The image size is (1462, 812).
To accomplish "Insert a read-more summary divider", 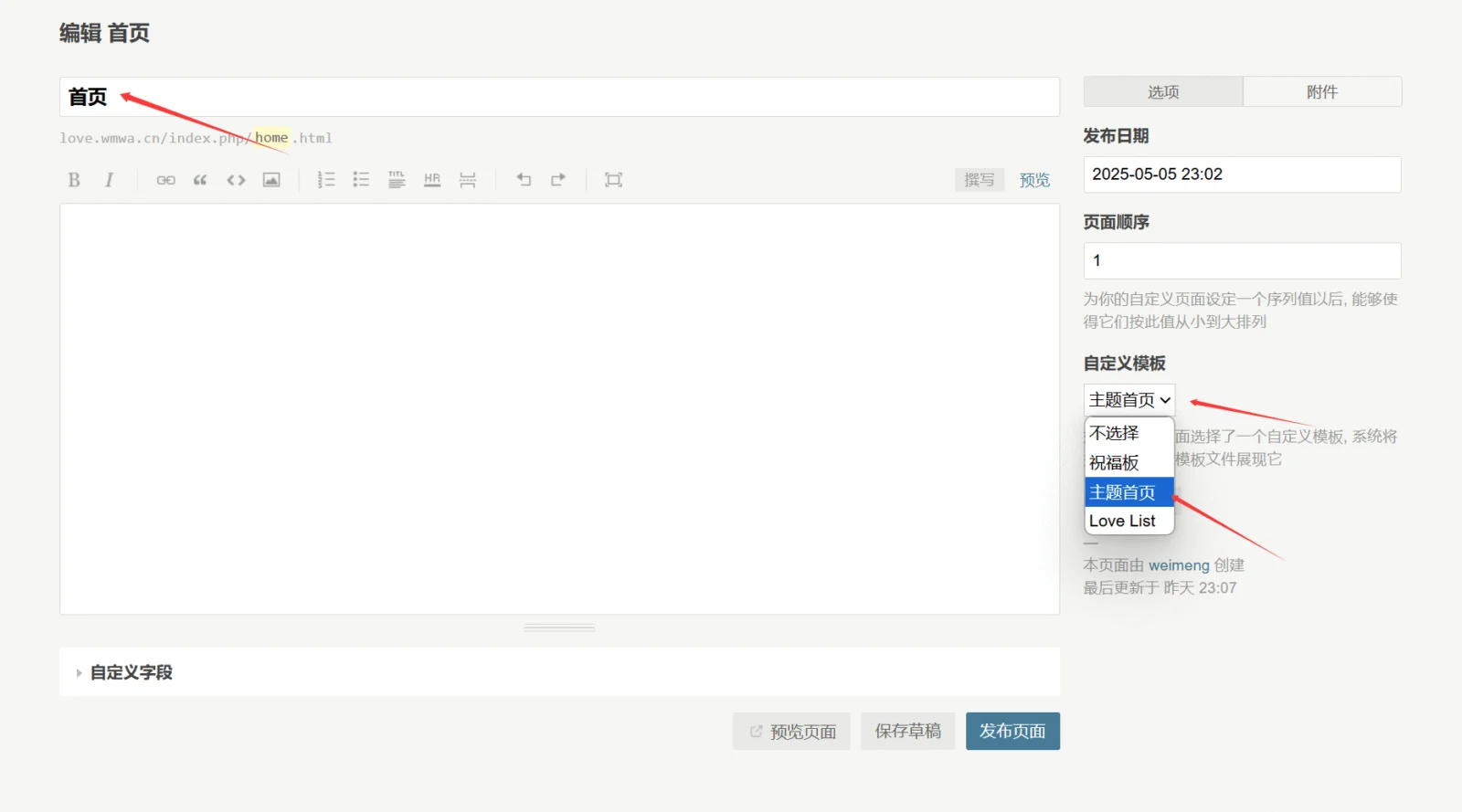I will coord(468,180).
